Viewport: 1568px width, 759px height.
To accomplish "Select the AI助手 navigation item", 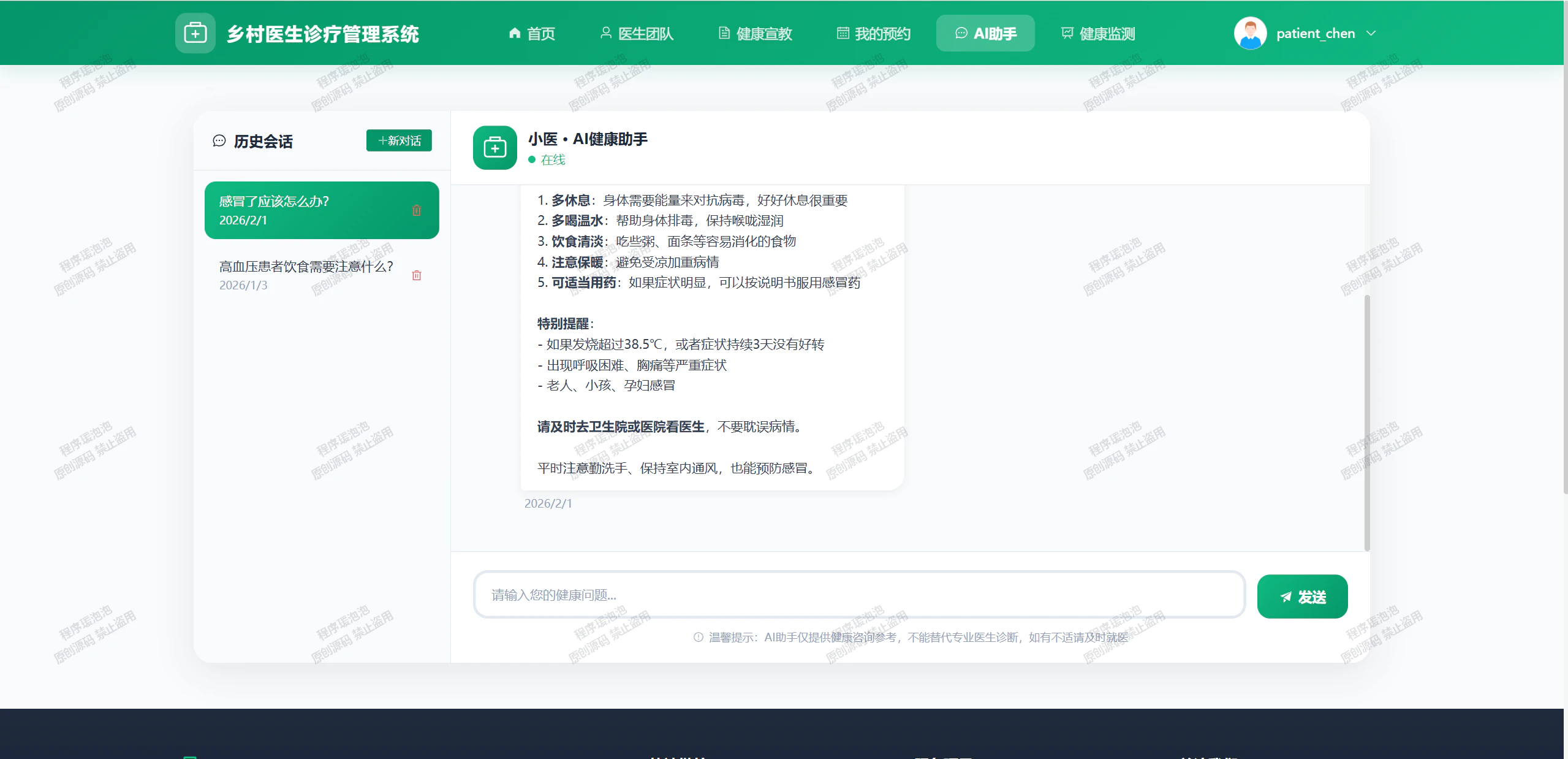I will [985, 34].
